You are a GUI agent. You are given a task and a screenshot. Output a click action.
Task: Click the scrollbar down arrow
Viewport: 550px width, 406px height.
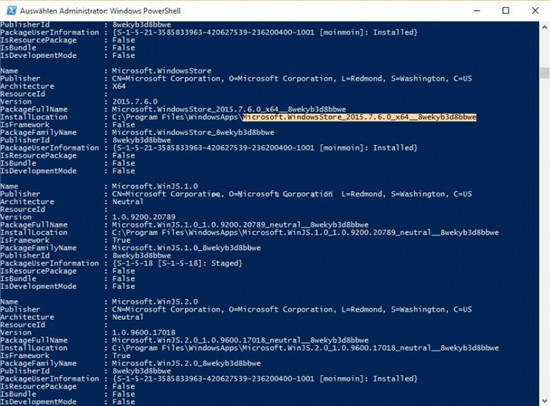coord(544,400)
